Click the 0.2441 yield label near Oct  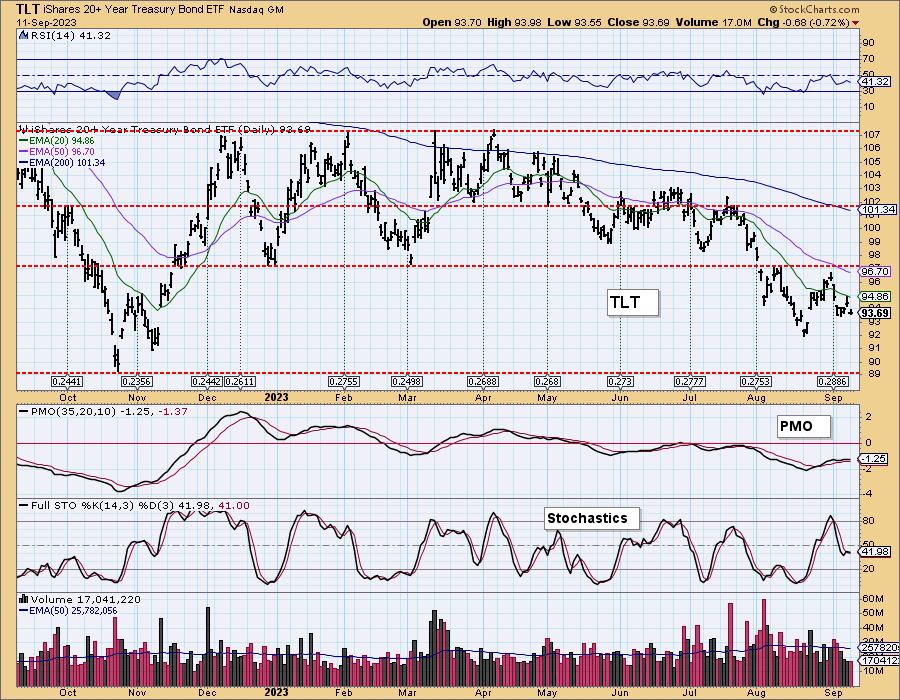pyautogui.click(x=68, y=382)
